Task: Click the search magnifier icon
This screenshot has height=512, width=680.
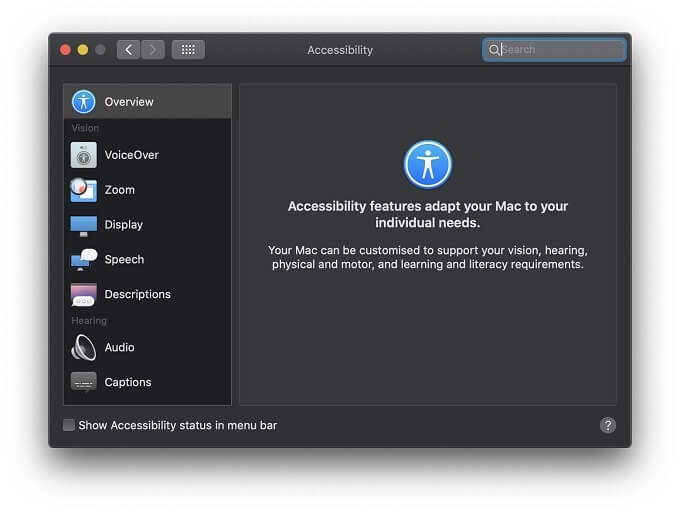Action: coord(494,50)
